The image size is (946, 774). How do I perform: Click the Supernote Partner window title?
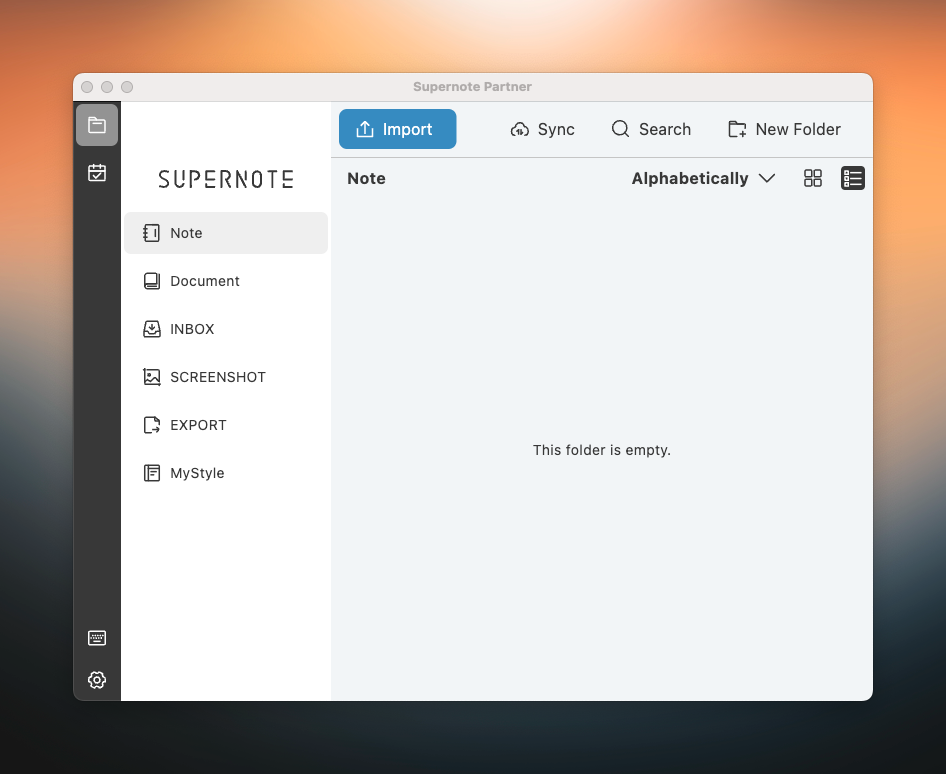472,87
